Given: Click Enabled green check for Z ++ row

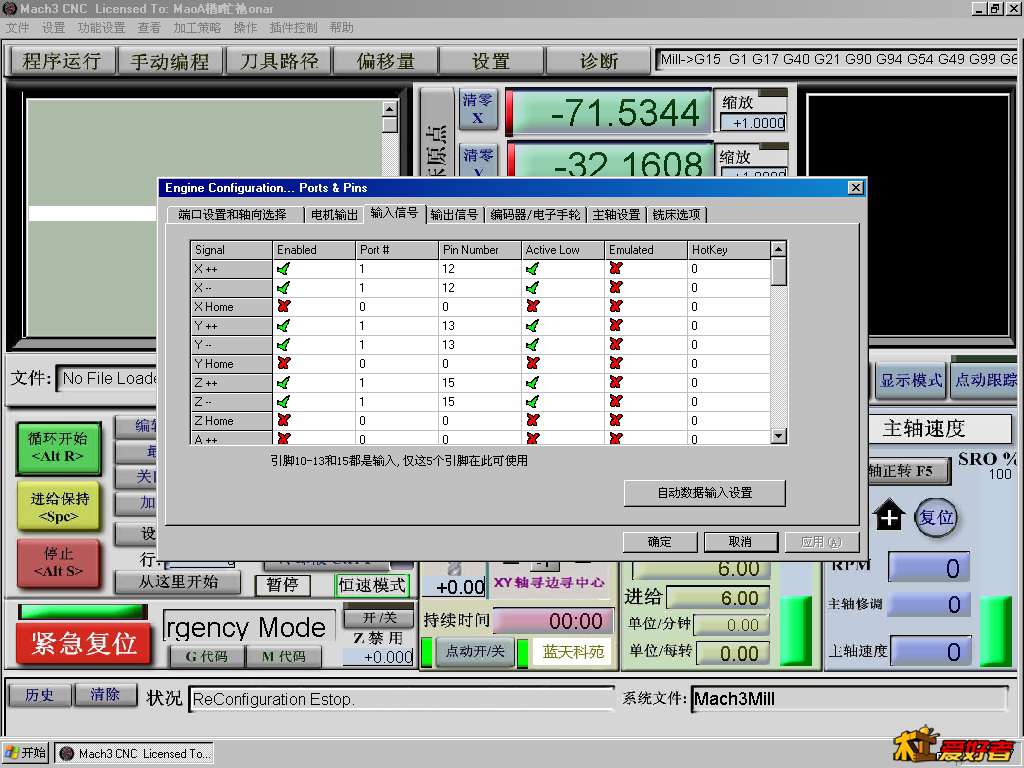Looking at the screenshot, I should [283, 383].
